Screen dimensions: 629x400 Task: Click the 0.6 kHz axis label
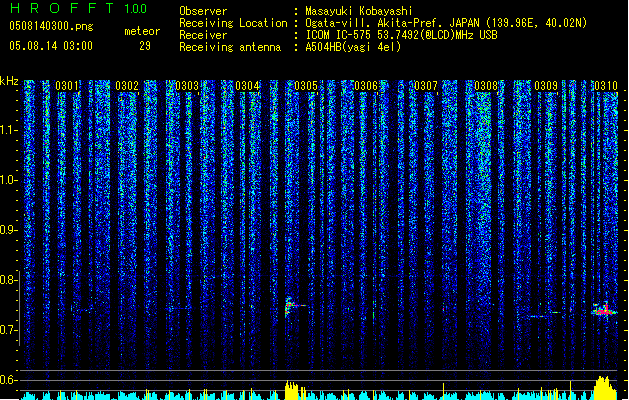(x=8, y=380)
